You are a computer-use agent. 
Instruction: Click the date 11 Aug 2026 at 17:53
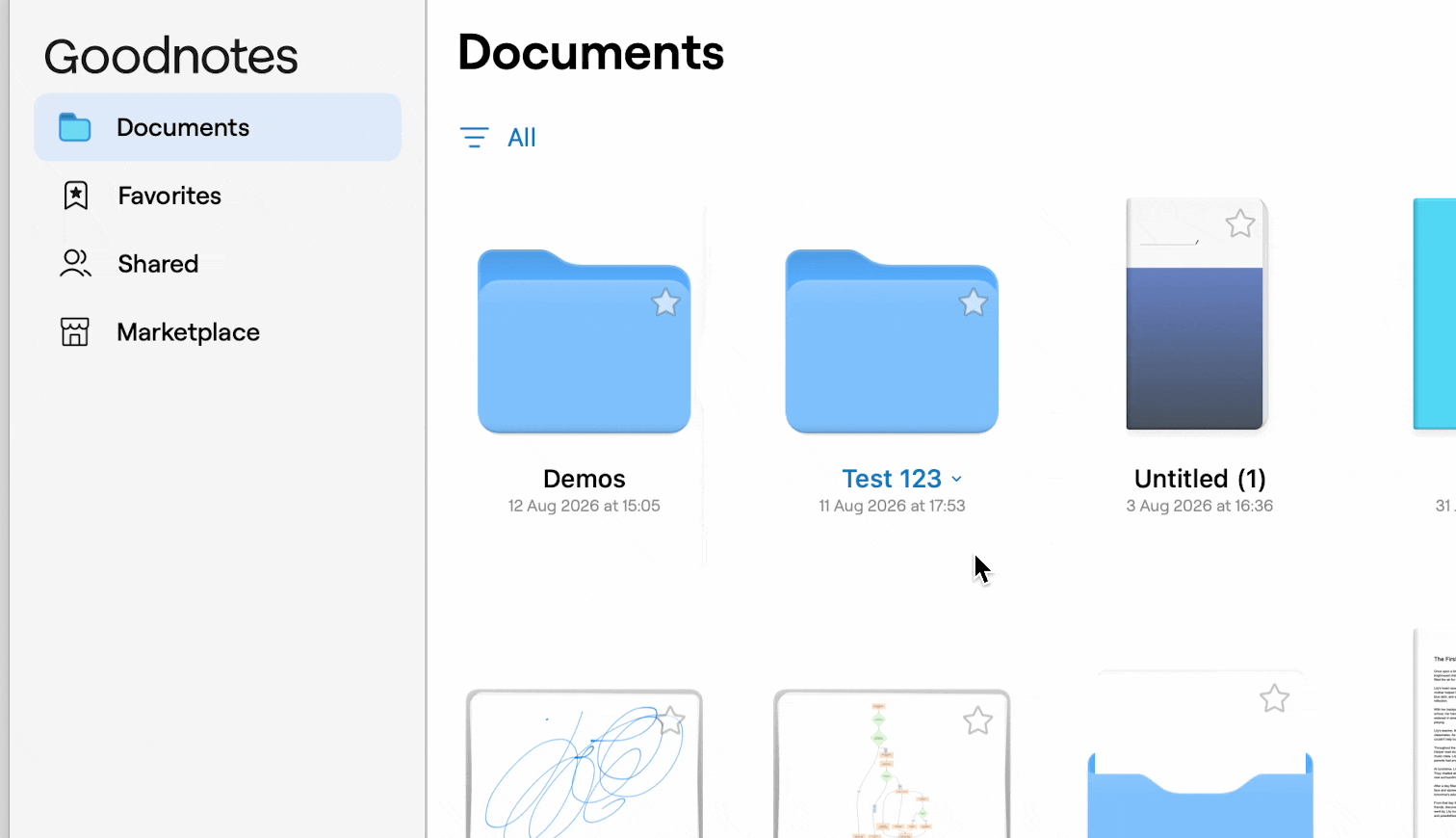pos(892,506)
